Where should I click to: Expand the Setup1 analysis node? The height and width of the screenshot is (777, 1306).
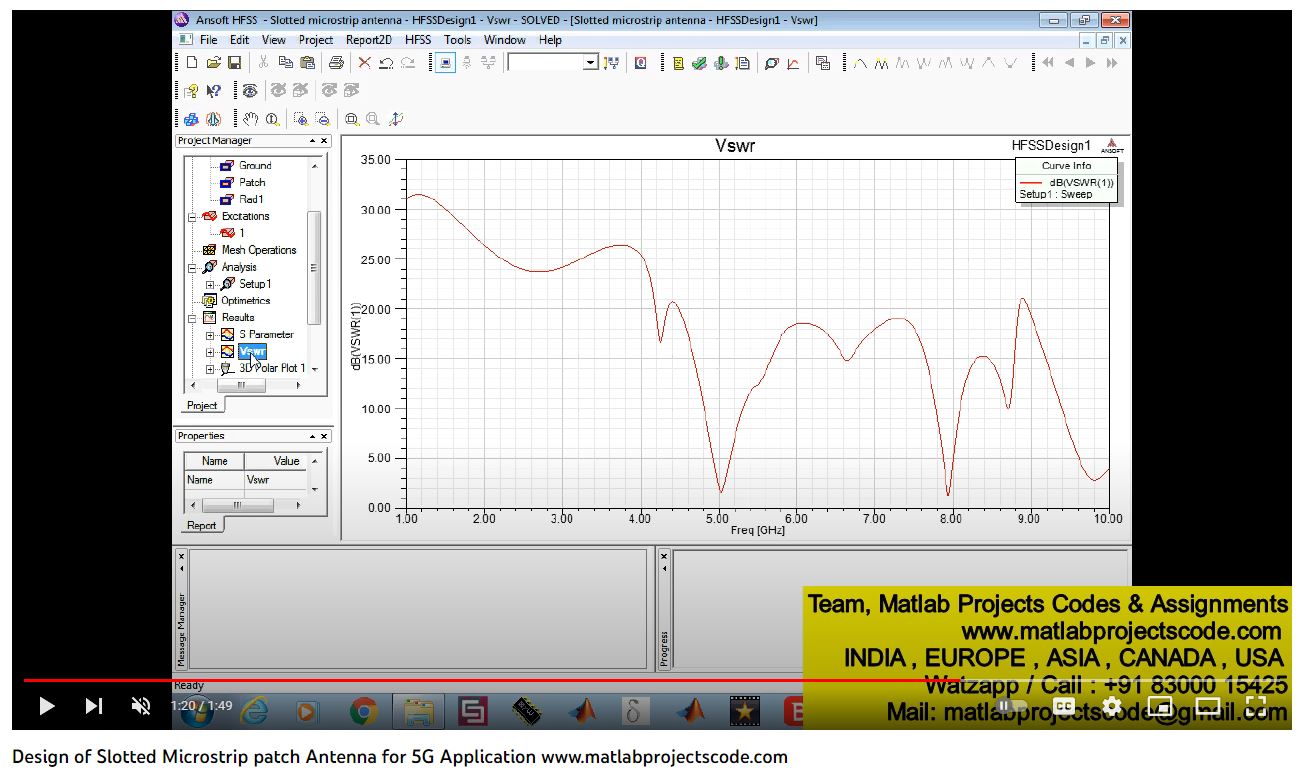coord(210,284)
